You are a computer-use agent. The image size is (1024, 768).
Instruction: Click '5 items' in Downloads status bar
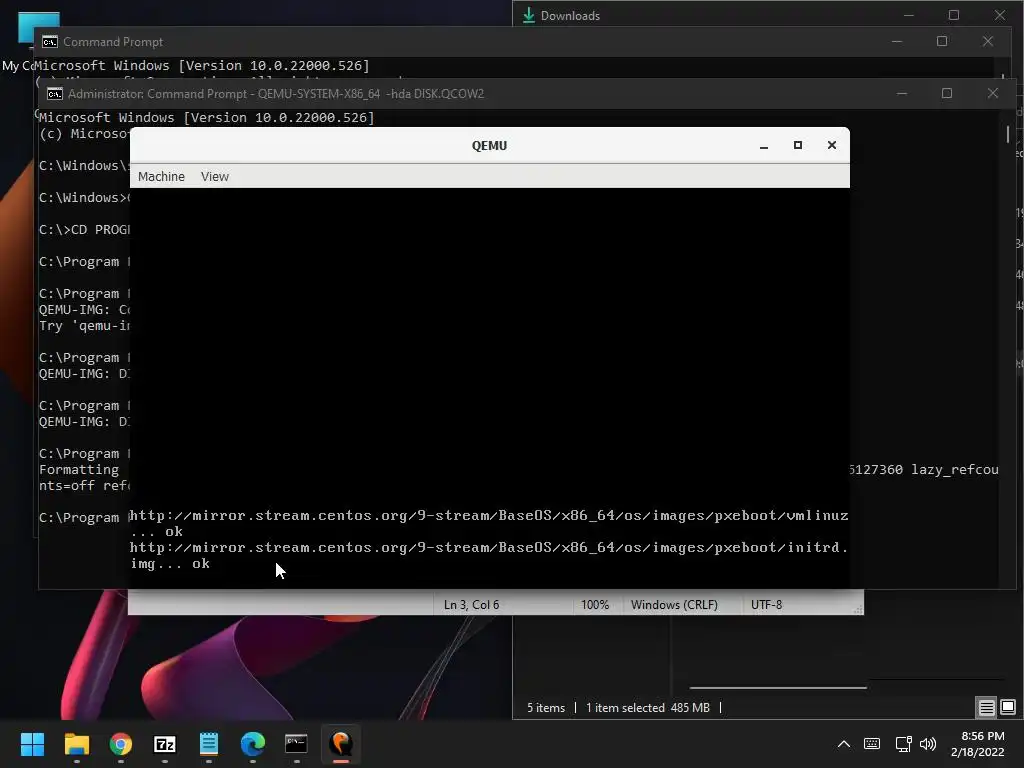(x=546, y=708)
